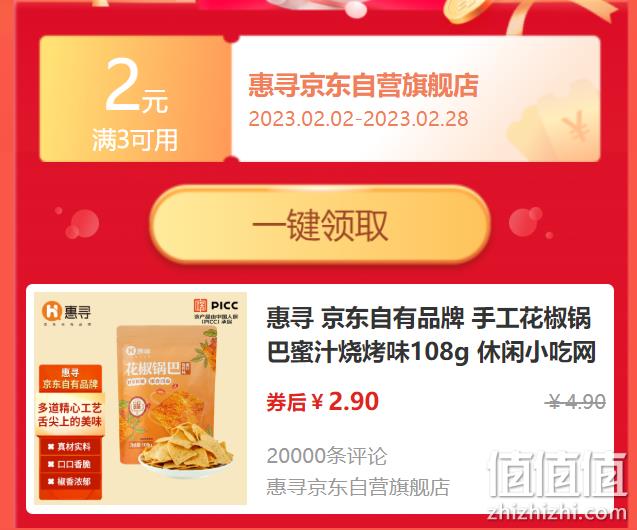
Task: Click the 惠寻京东自有品牌 orange badge
Action: pos(70,379)
